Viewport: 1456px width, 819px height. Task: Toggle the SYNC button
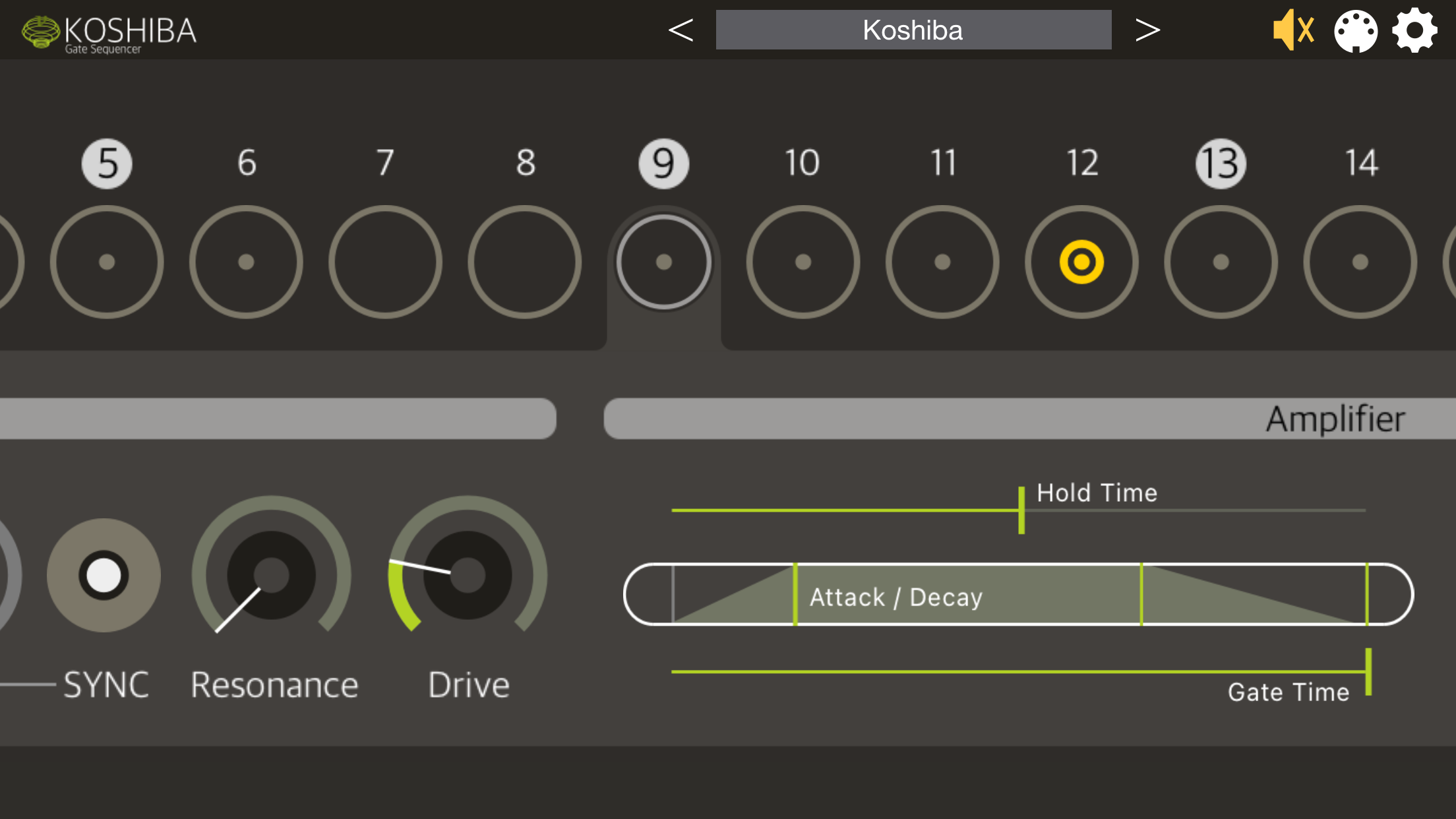pyautogui.click(x=104, y=575)
